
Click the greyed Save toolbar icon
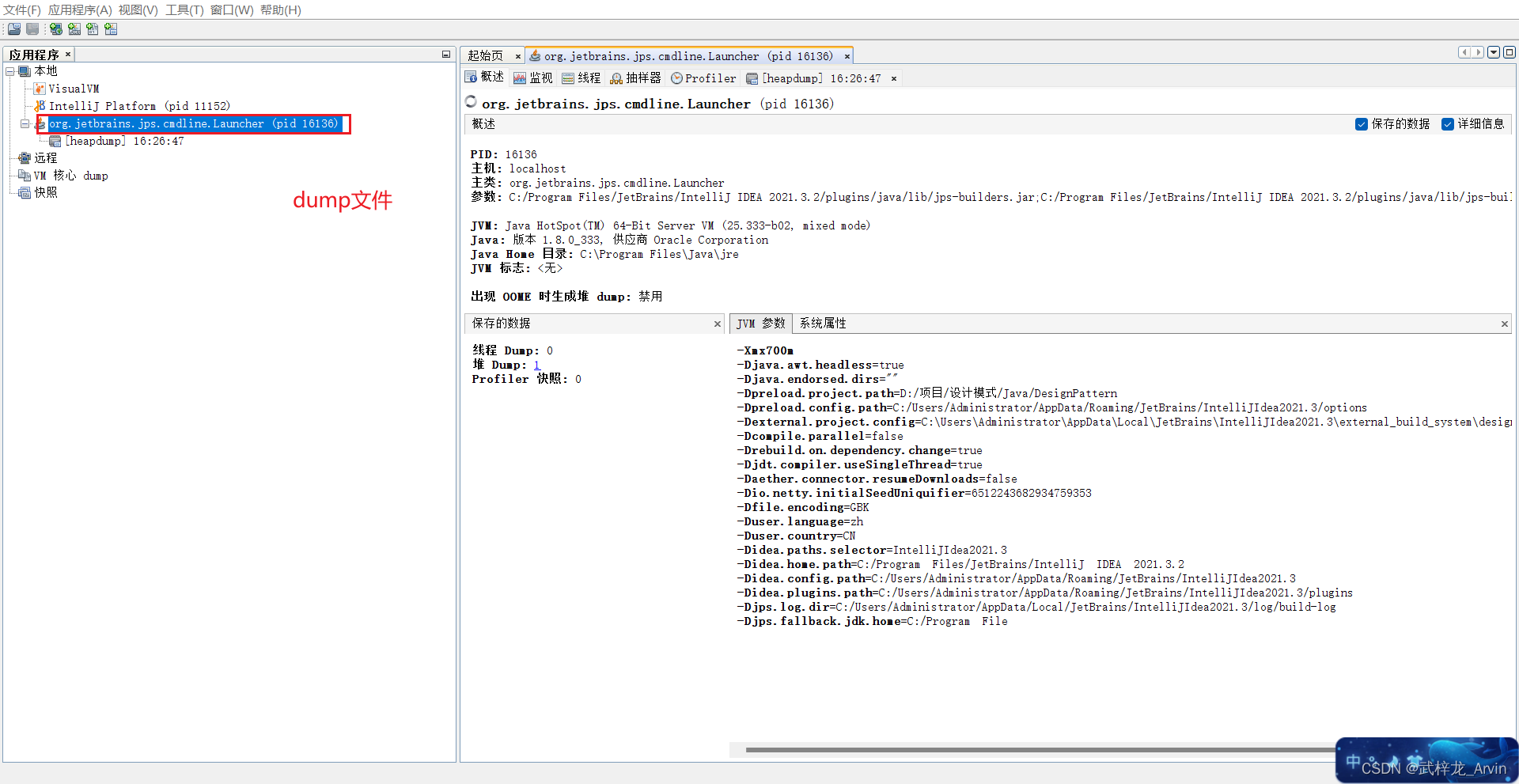click(32, 29)
